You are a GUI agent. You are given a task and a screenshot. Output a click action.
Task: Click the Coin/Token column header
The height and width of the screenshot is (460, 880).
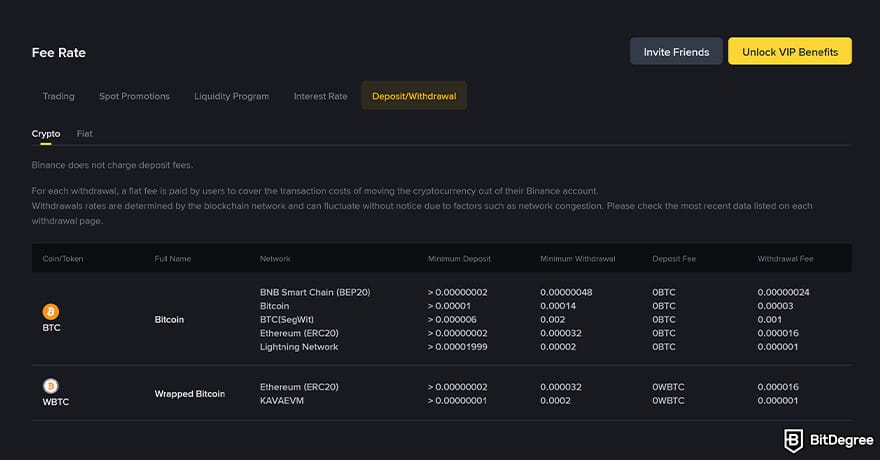pos(63,259)
